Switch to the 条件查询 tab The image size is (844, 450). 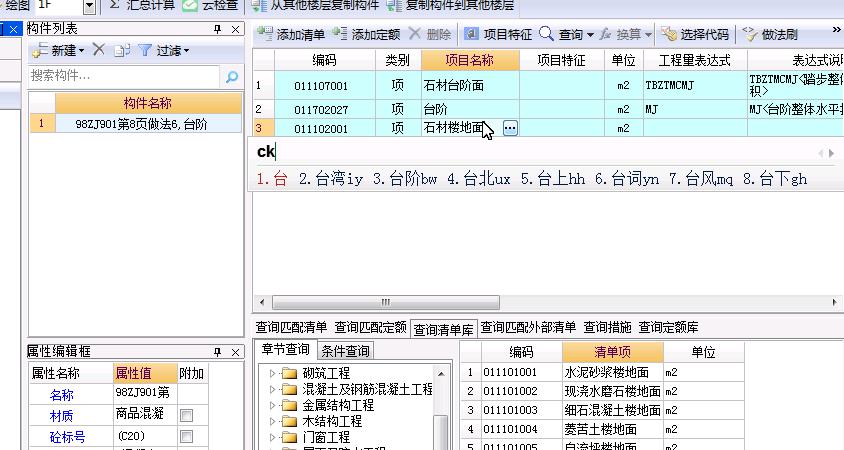346,350
